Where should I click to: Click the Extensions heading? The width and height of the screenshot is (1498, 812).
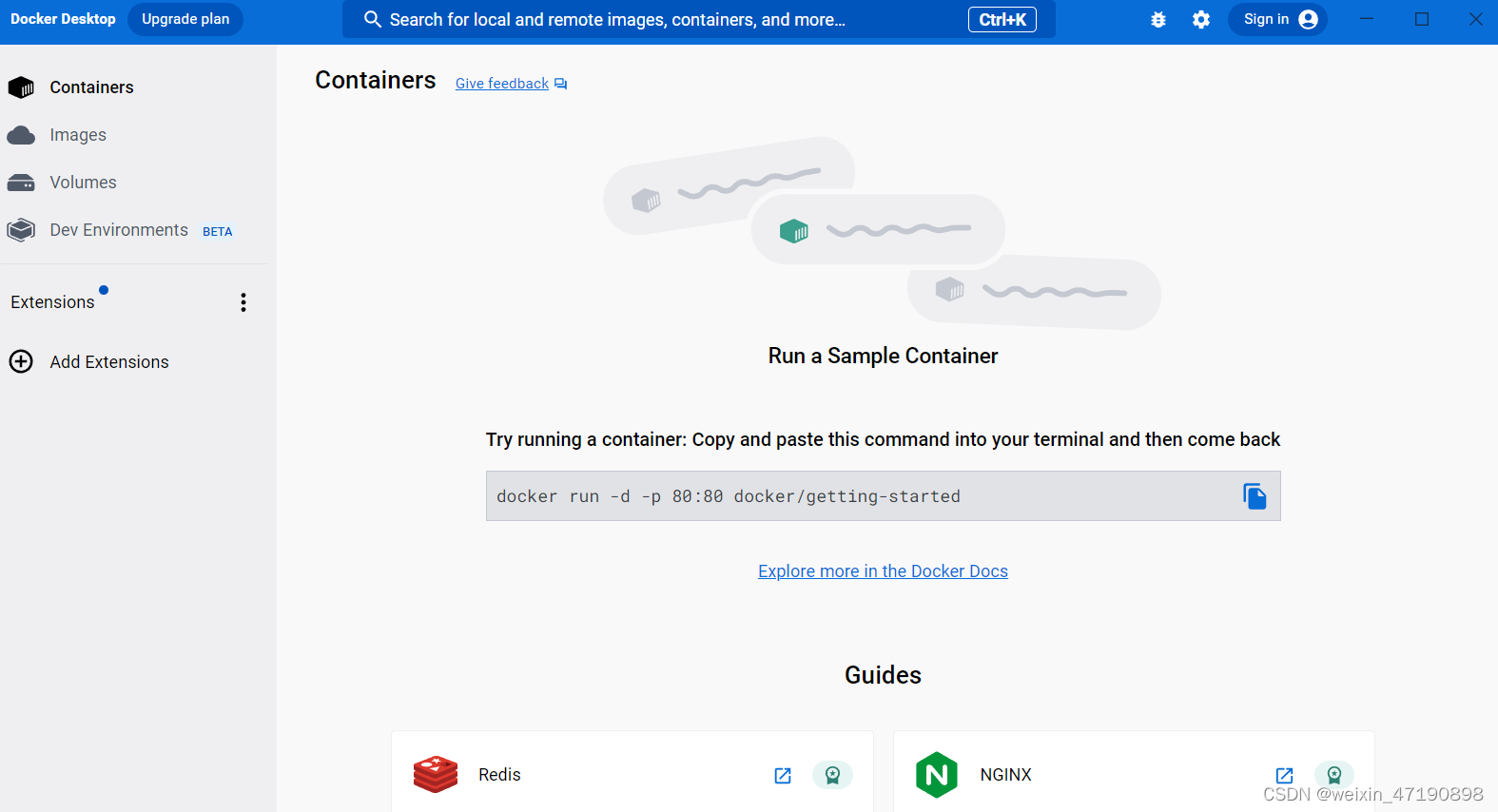pyautogui.click(x=52, y=302)
